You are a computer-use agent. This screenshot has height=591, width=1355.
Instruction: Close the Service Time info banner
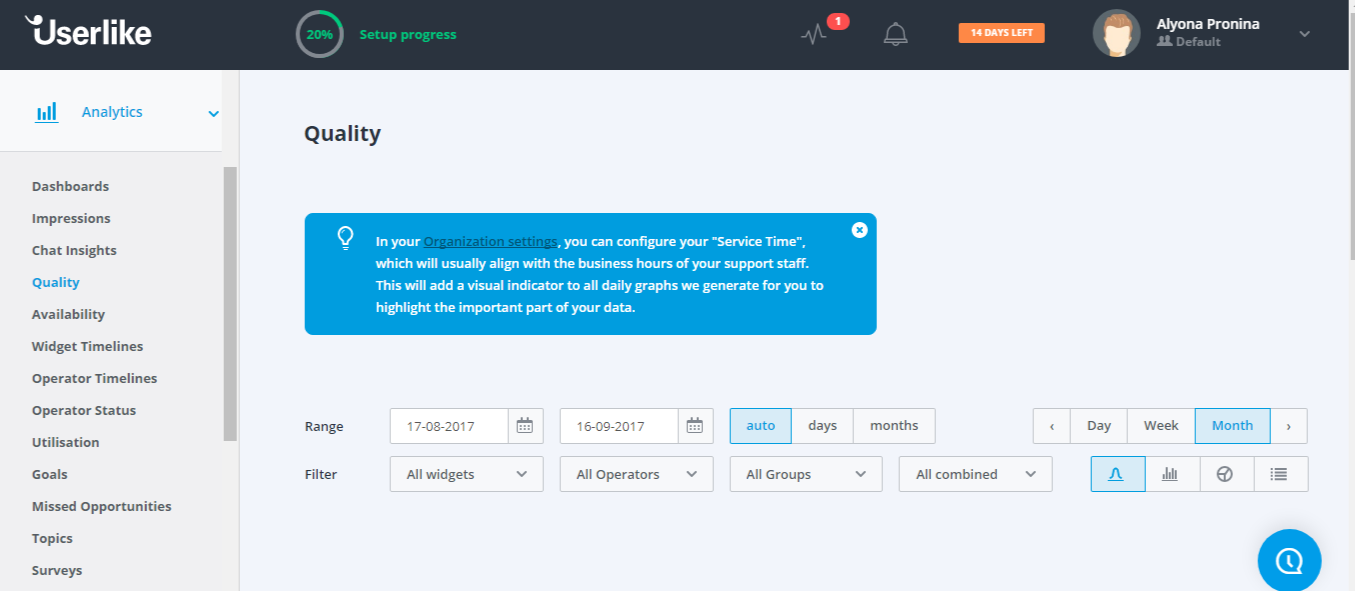click(x=859, y=230)
